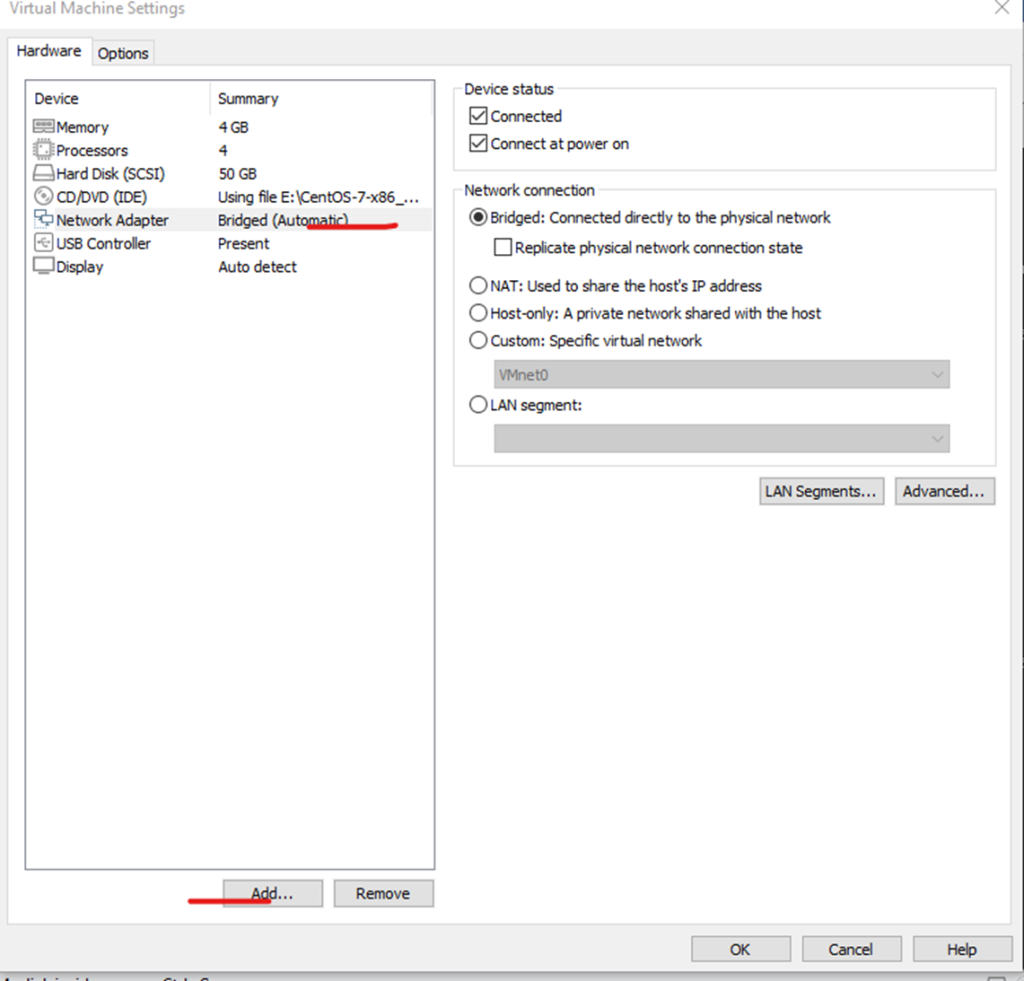Uncheck the Connected checkbox
Image resolution: width=1024 pixels, height=981 pixels.
[478, 116]
